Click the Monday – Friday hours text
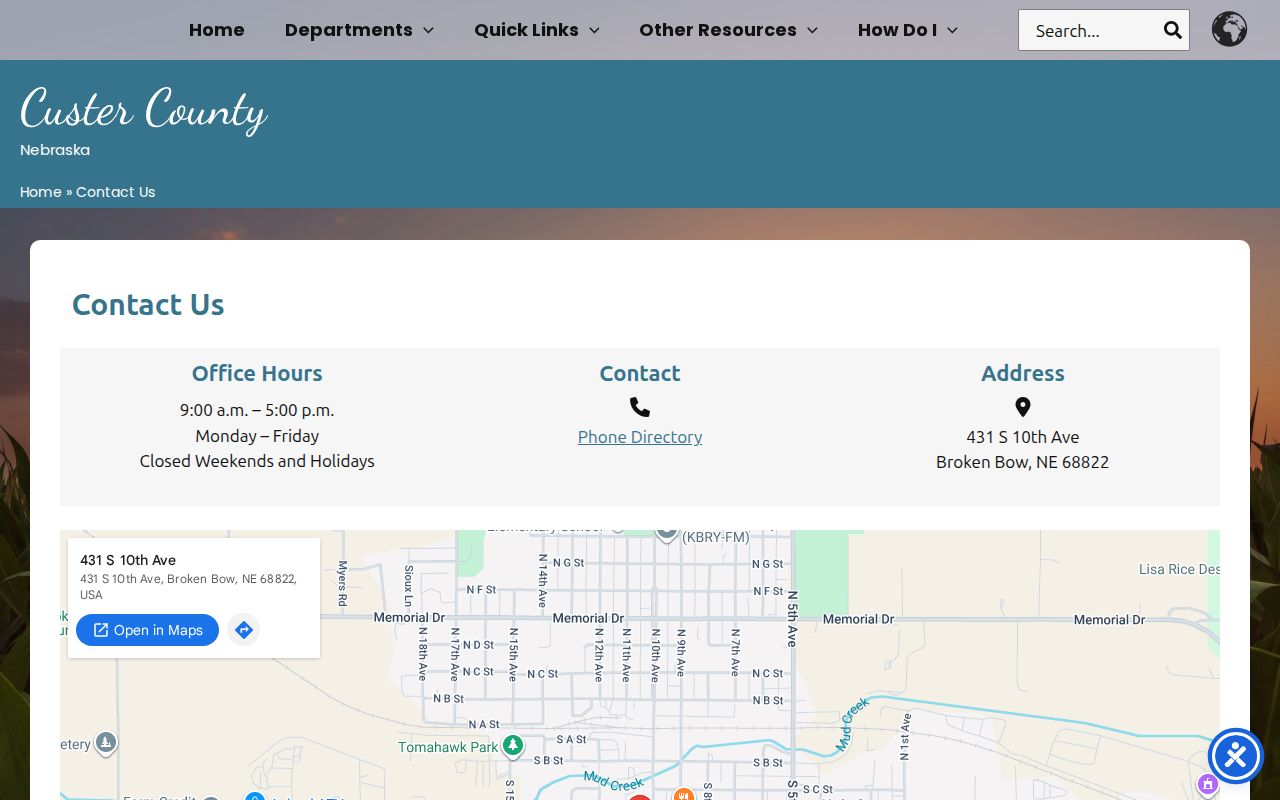This screenshot has width=1280, height=800. 257,436
